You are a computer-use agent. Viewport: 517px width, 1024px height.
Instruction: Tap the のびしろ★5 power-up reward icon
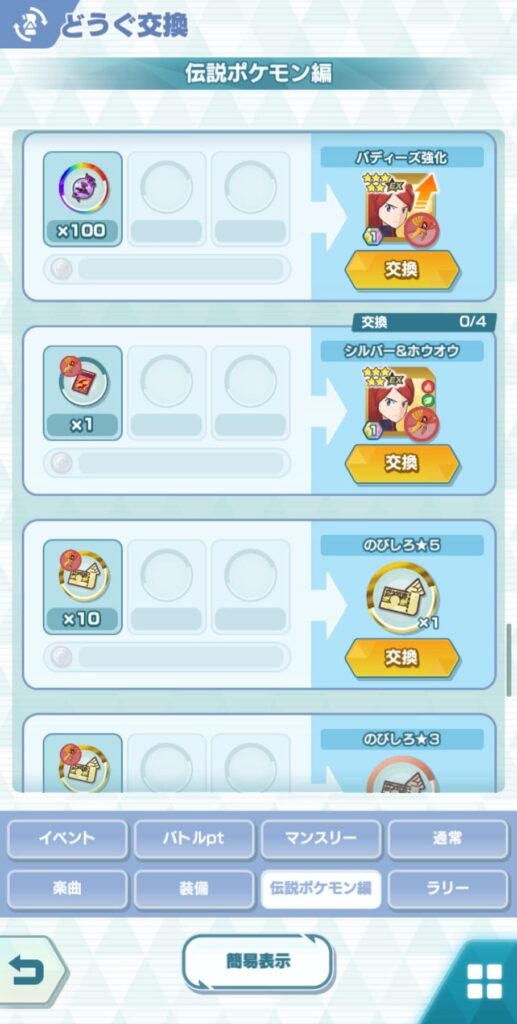pos(401,598)
